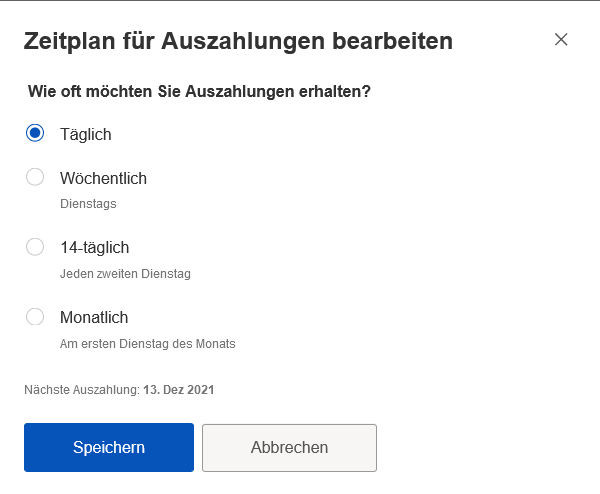Click the "14-täglich" option label
The image size is (600, 494).
(94, 248)
